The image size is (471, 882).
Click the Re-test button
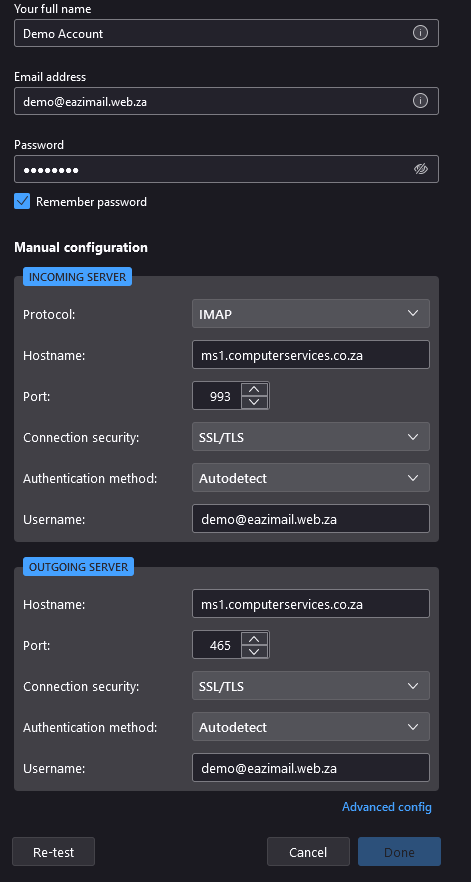(53, 852)
